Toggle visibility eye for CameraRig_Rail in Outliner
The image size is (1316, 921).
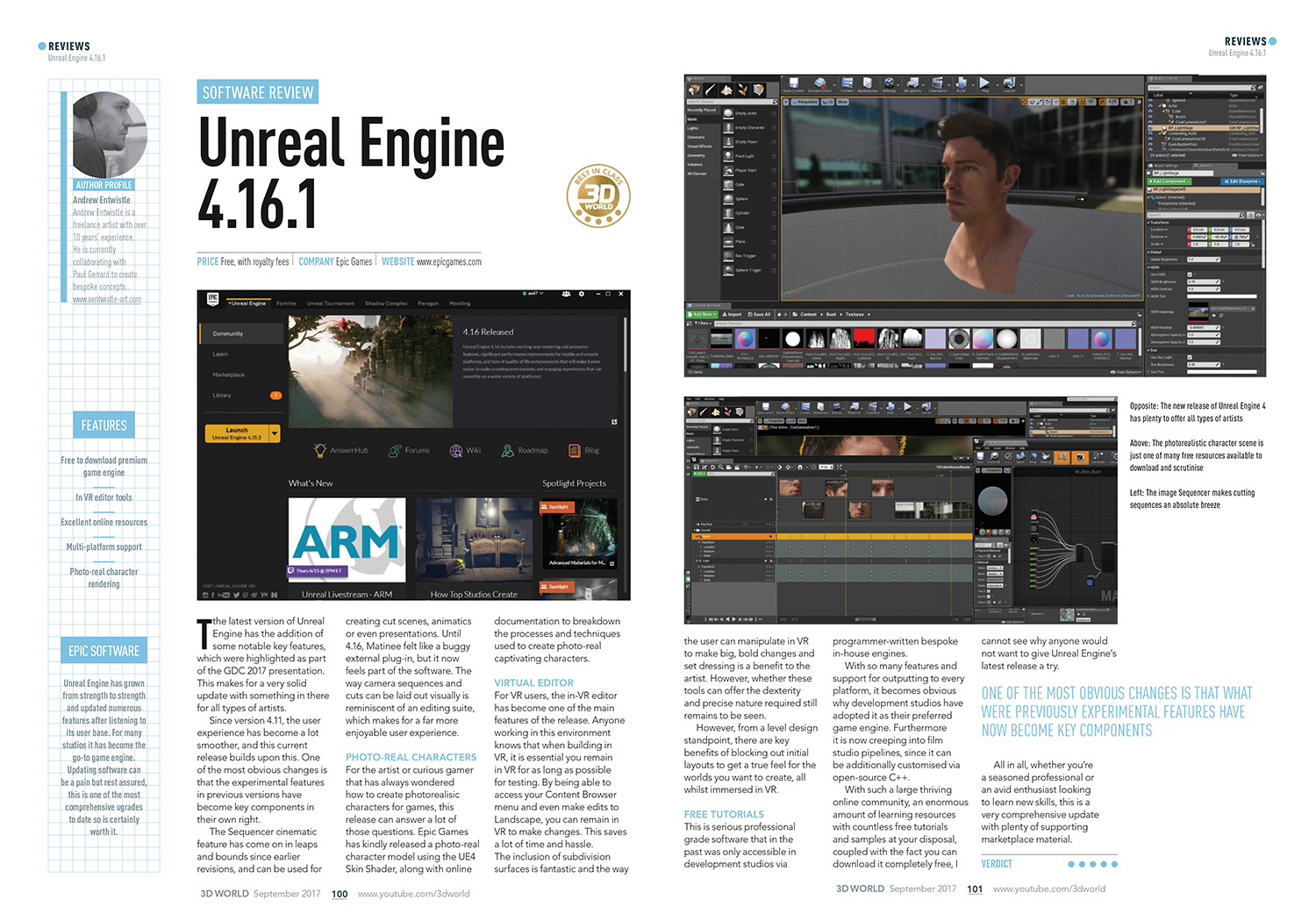coord(1150,133)
